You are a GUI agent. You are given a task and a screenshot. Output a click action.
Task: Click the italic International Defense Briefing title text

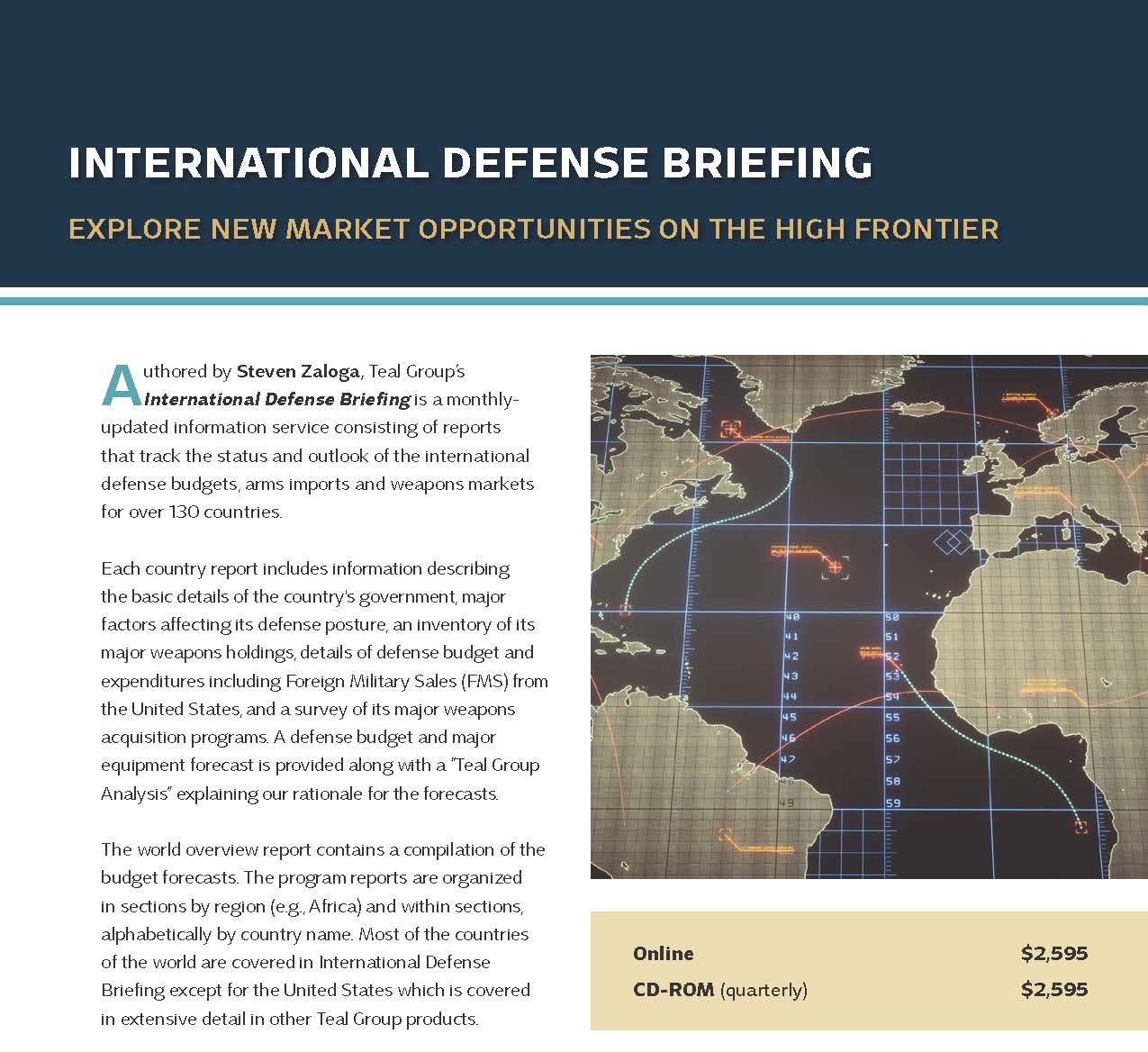[278, 399]
